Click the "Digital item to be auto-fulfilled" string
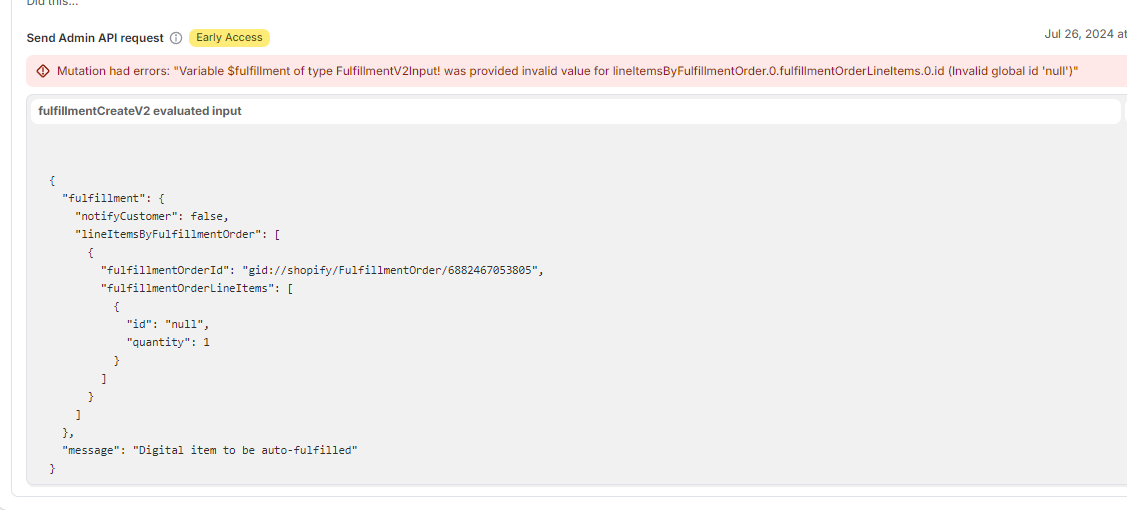This screenshot has height=510, width=1127. click(245, 450)
